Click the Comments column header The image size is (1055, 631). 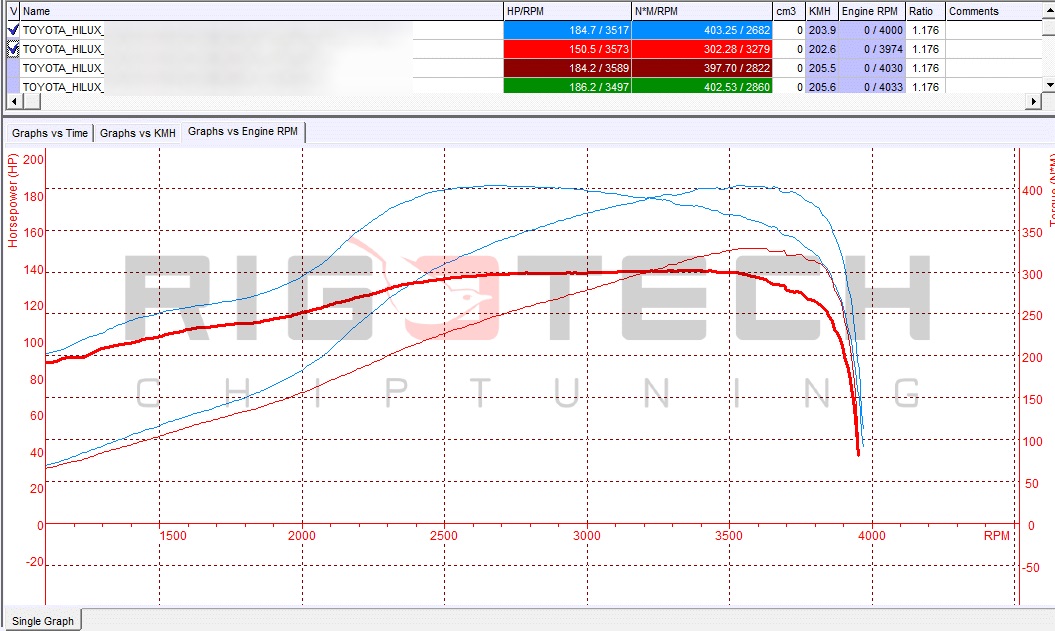994,11
